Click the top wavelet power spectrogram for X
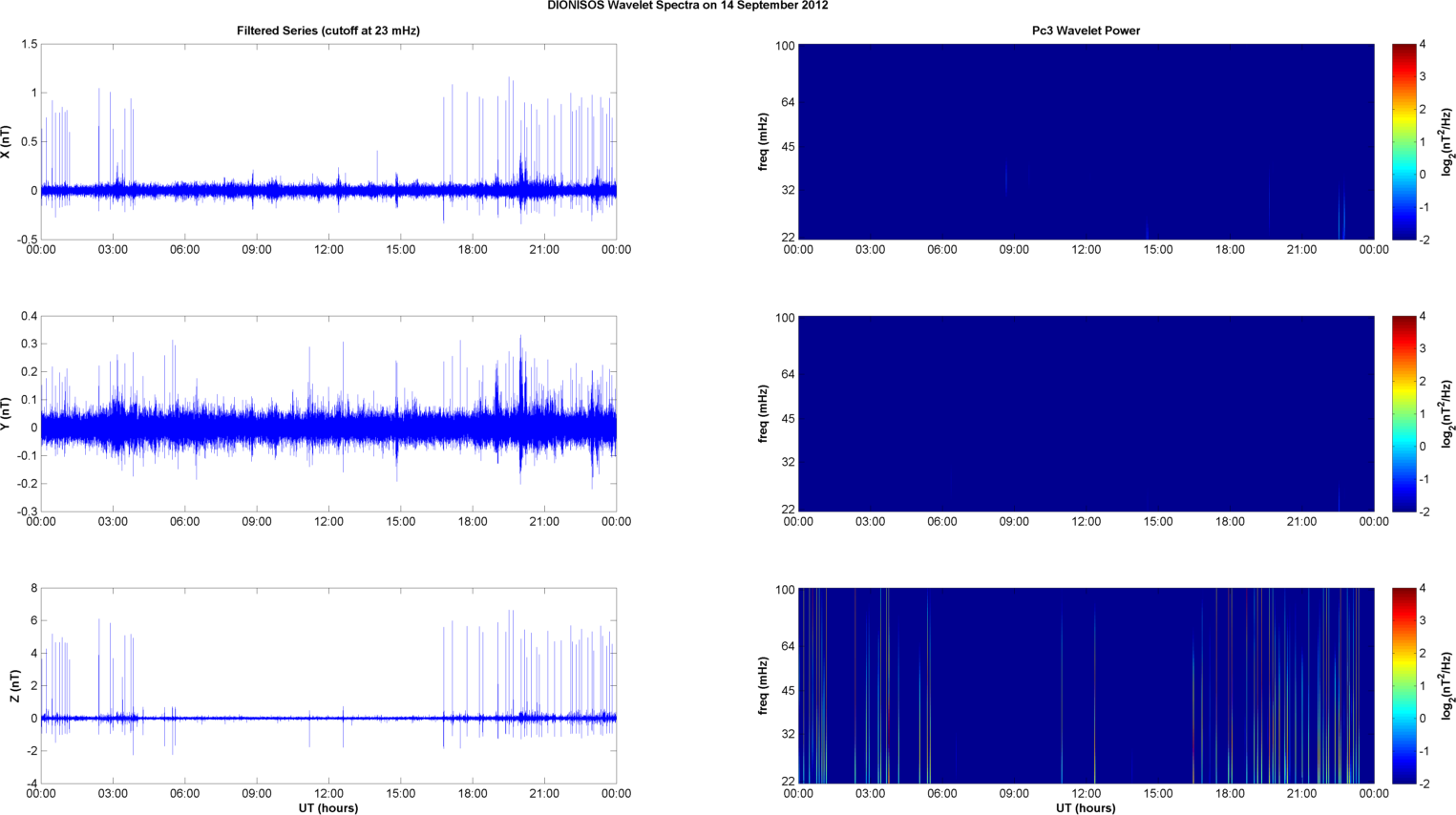Image resolution: width=1456 pixels, height=815 pixels. 1086,142
